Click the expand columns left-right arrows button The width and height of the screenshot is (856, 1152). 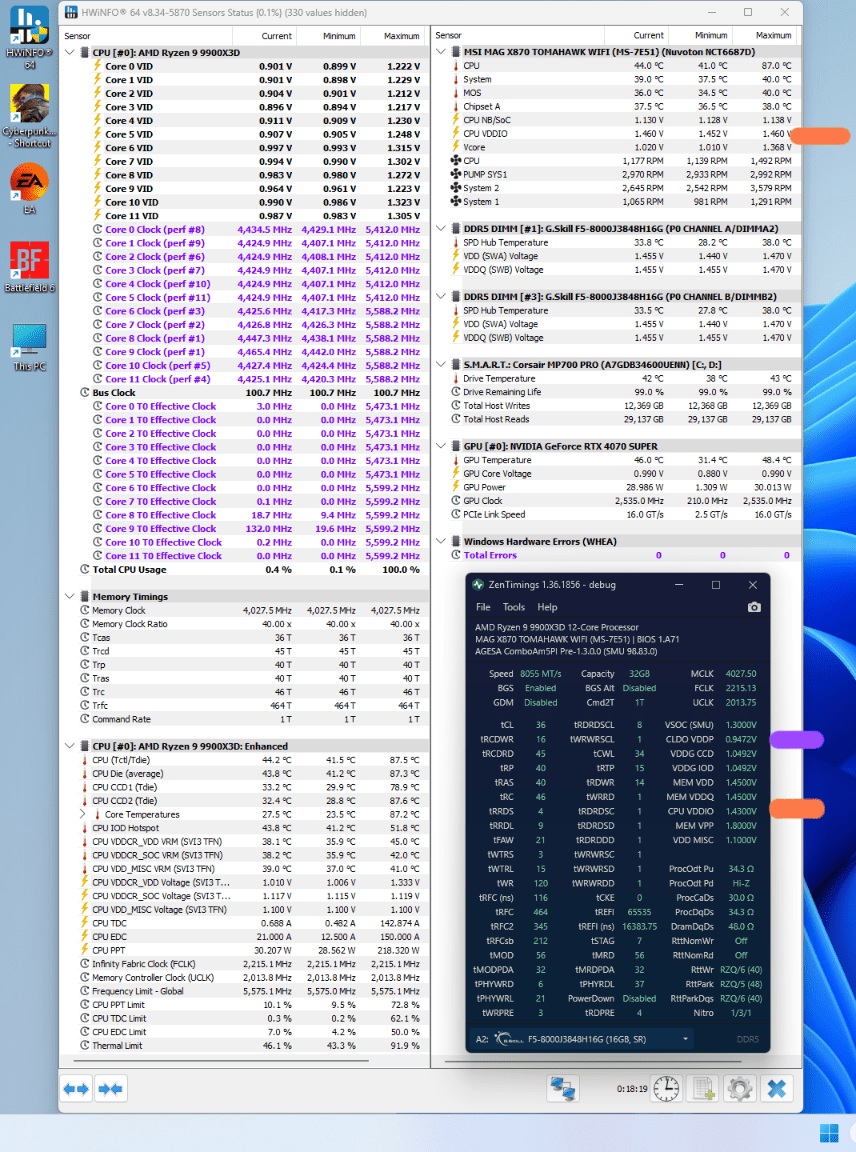pyautogui.click(x=76, y=1088)
